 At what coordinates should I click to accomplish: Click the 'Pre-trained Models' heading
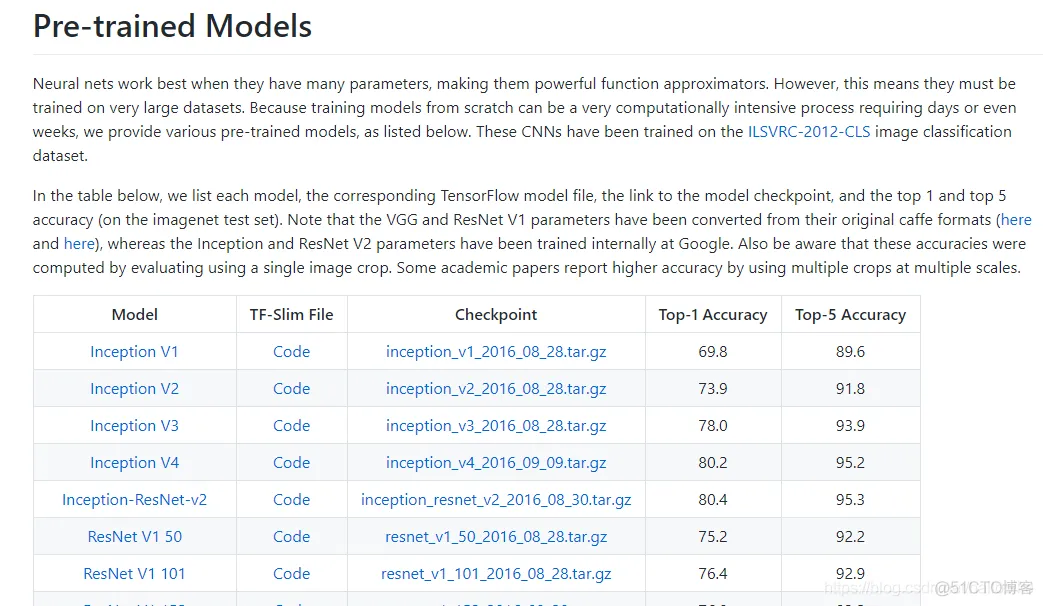(x=172, y=27)
